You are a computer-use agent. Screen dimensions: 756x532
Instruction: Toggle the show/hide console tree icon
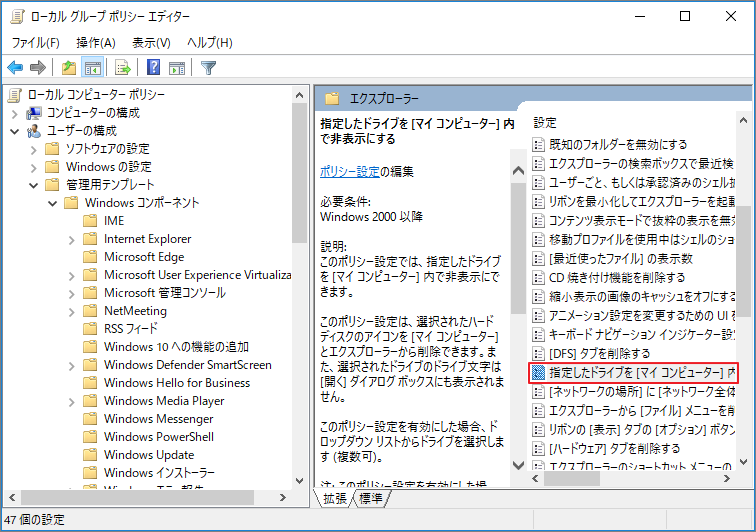(92, 68)
